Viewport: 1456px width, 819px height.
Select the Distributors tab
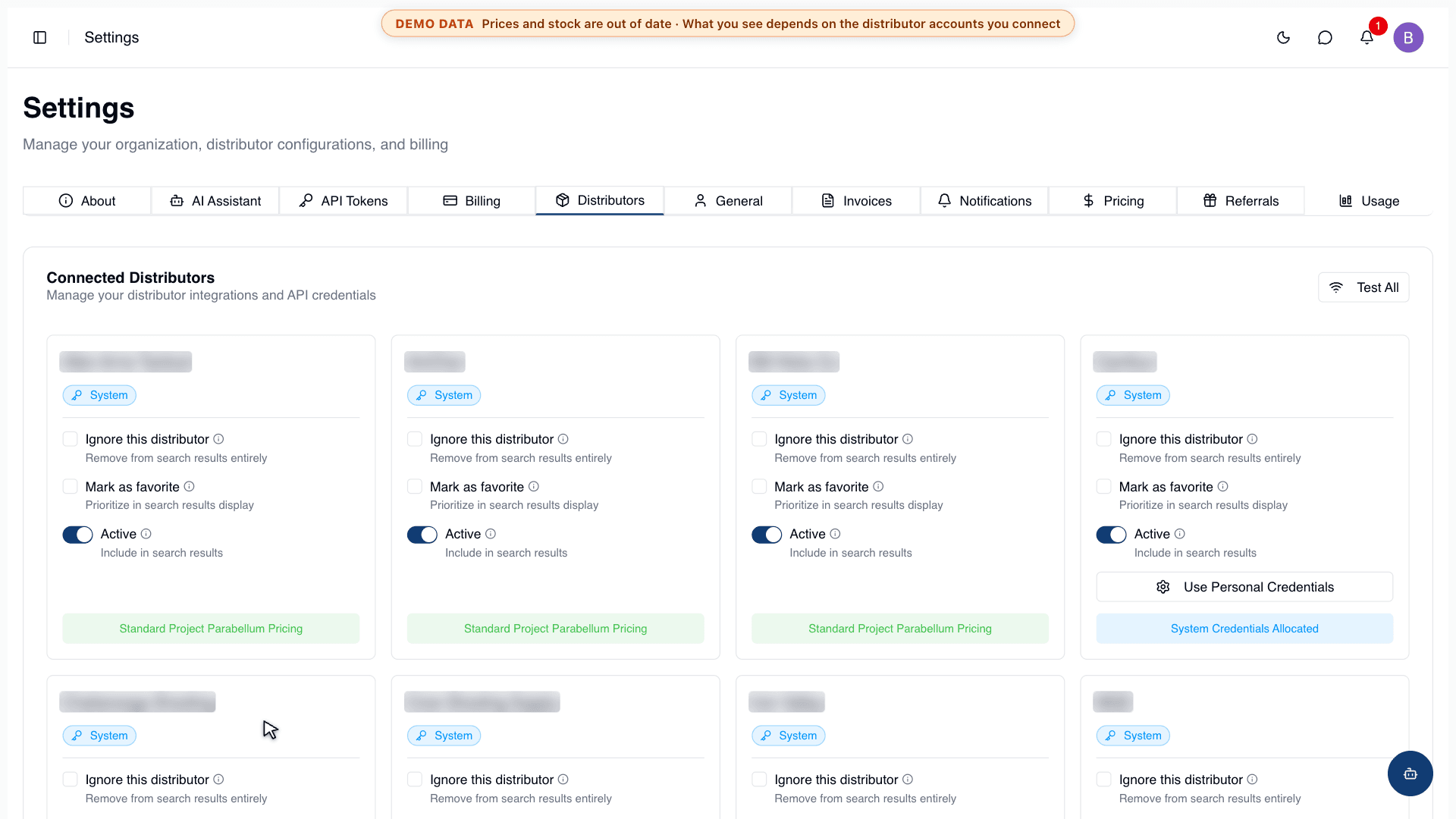click(600, 200)
